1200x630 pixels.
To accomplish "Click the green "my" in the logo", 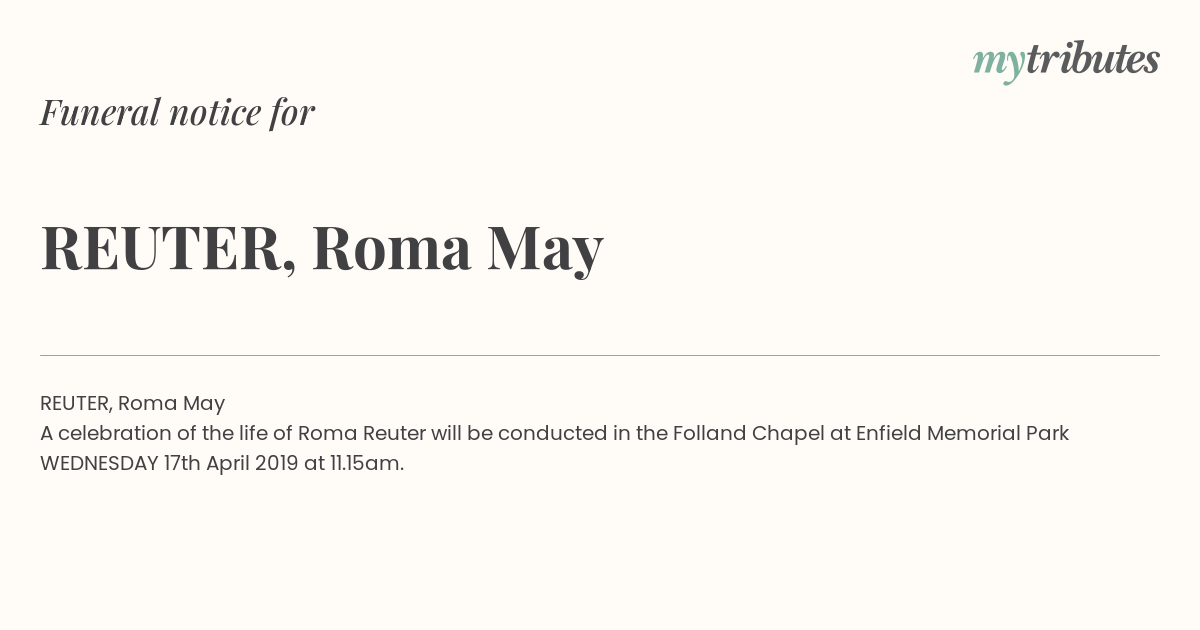I will tap(998, 66).
